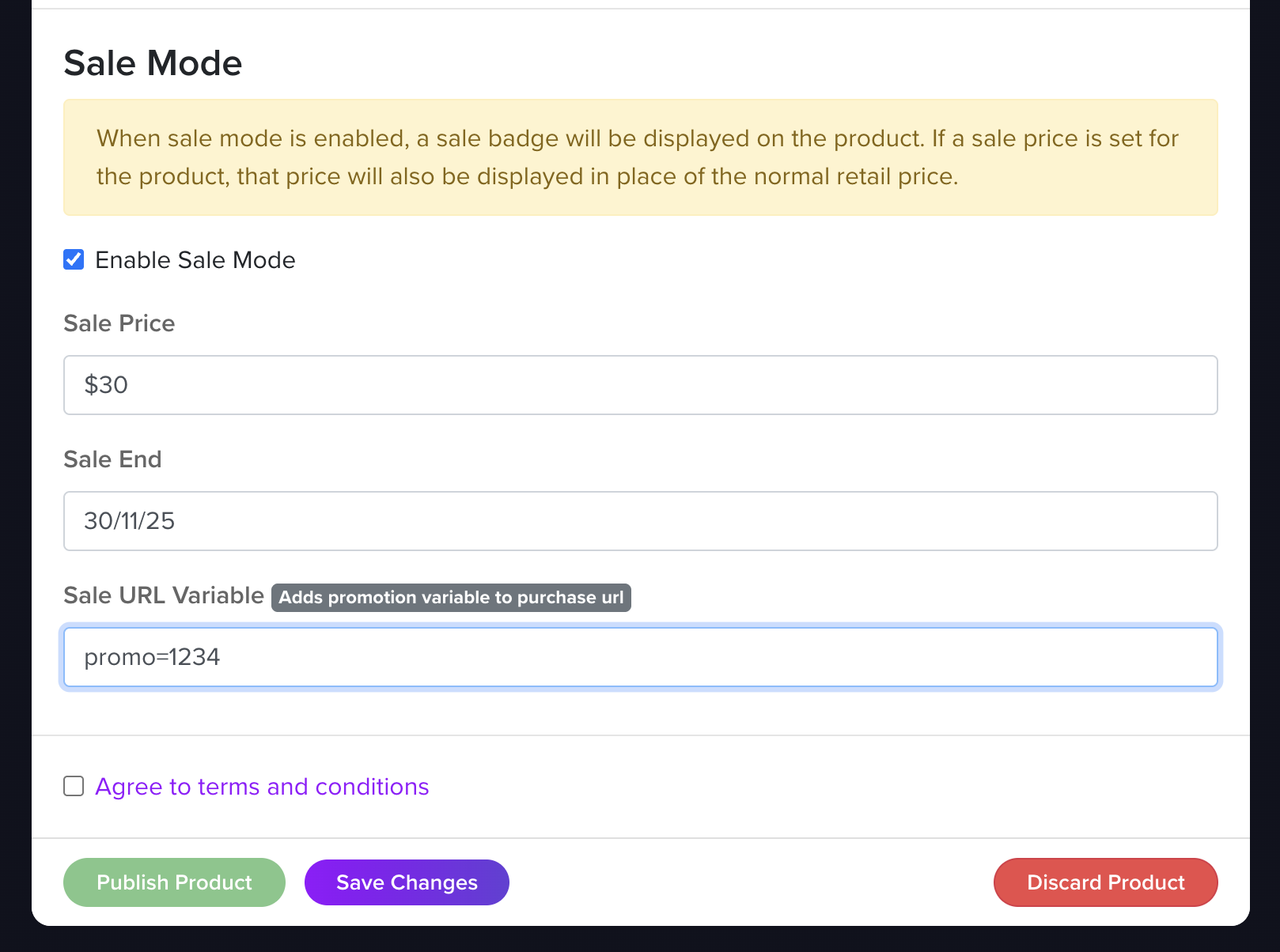Screen dimensions: 1280x952
Task: Click the Sale Price field label
Action: click(119, 323)
